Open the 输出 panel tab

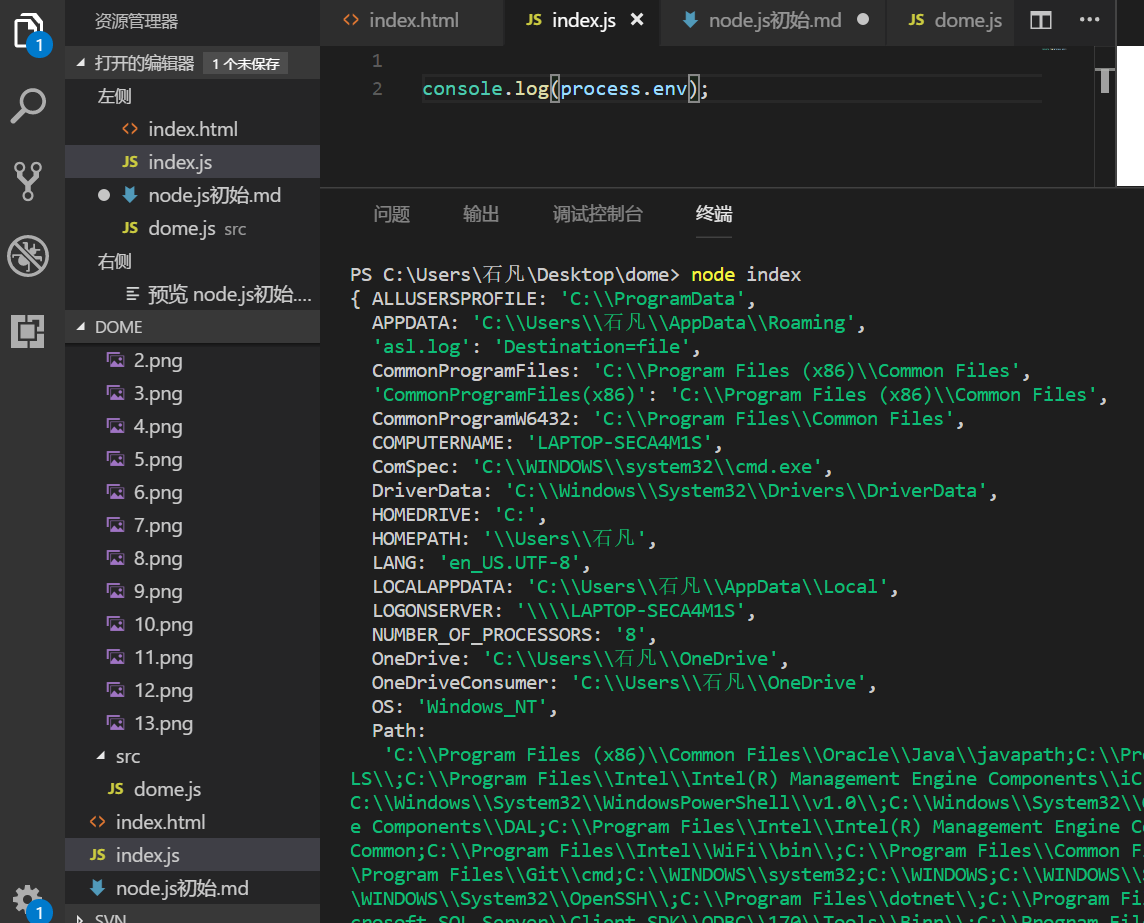[481, 214]
